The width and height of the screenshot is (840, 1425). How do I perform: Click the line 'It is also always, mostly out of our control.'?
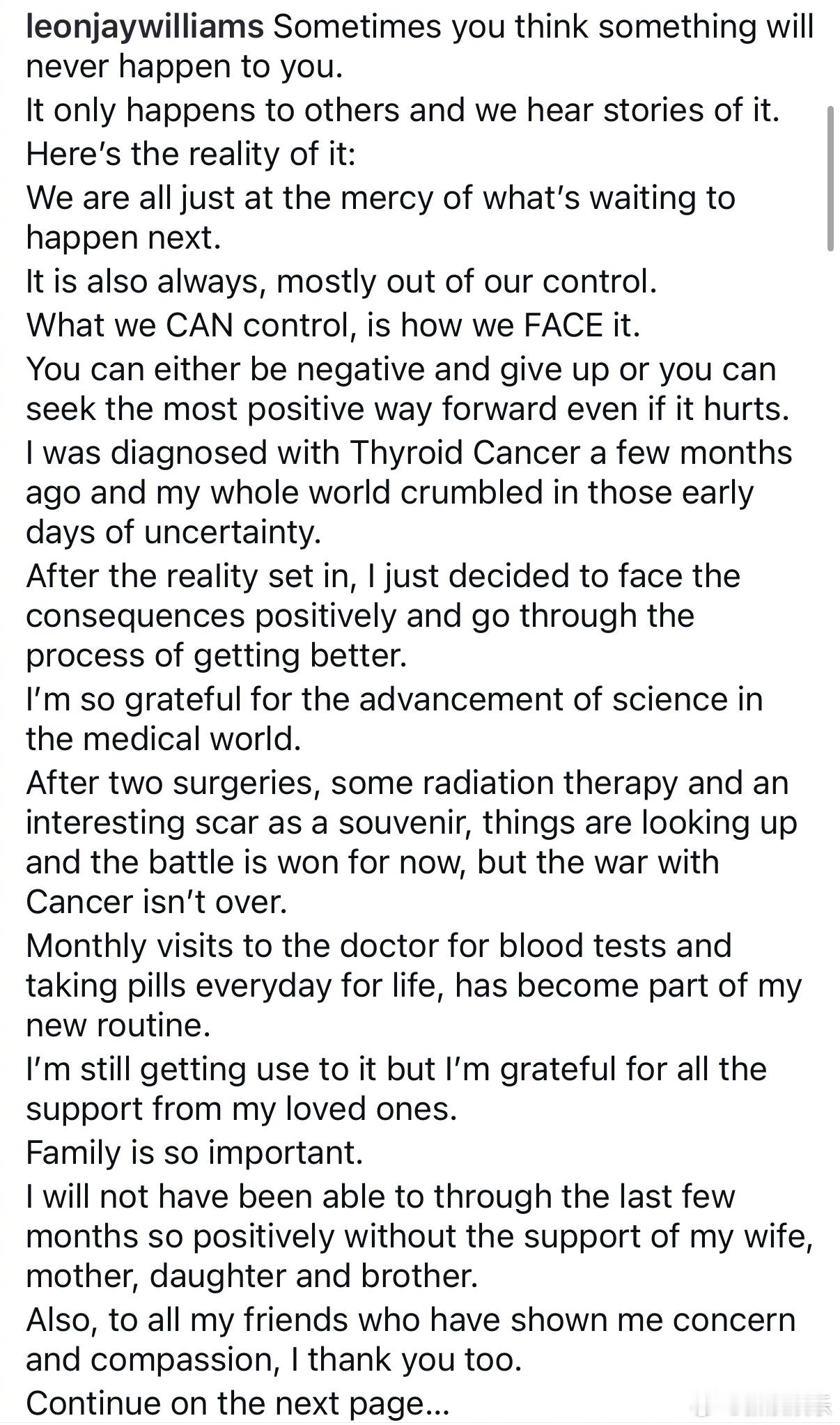pos(341,281)
